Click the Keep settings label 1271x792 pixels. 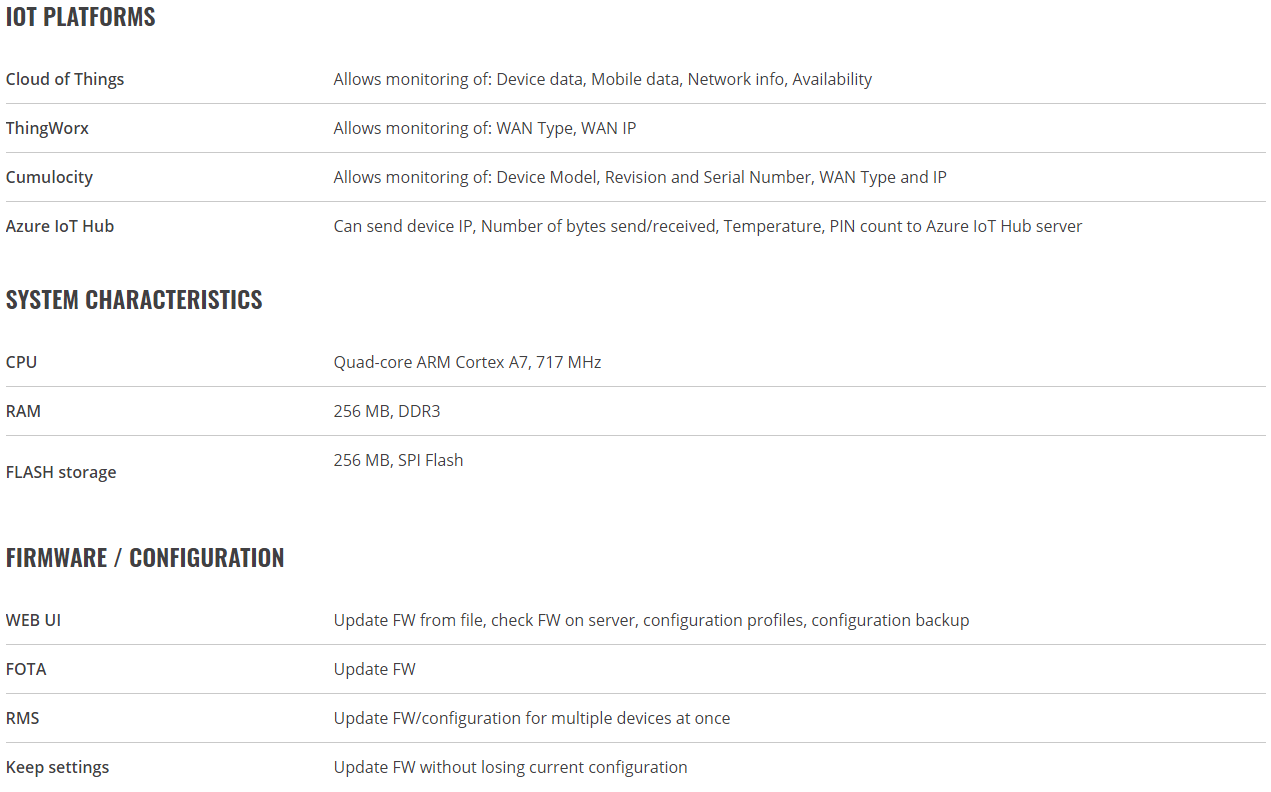coord(57,767)
